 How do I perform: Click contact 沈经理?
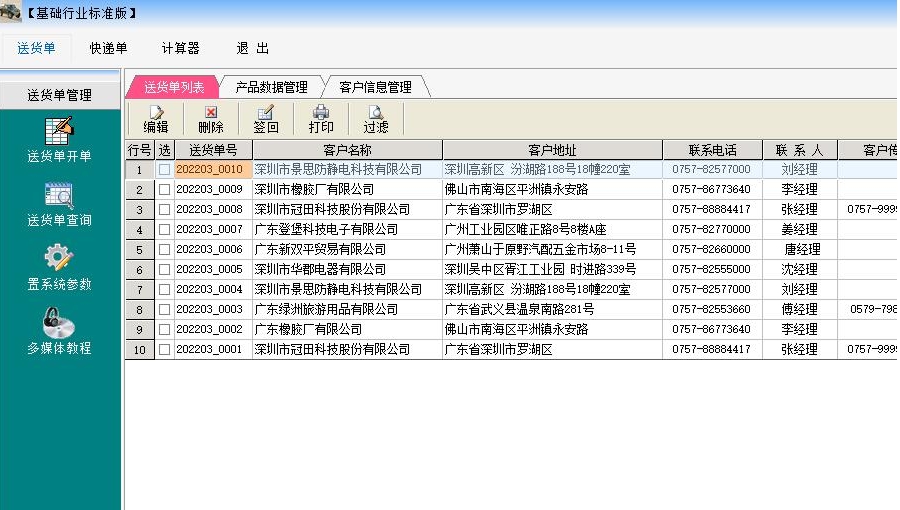[x=799, y=270]
